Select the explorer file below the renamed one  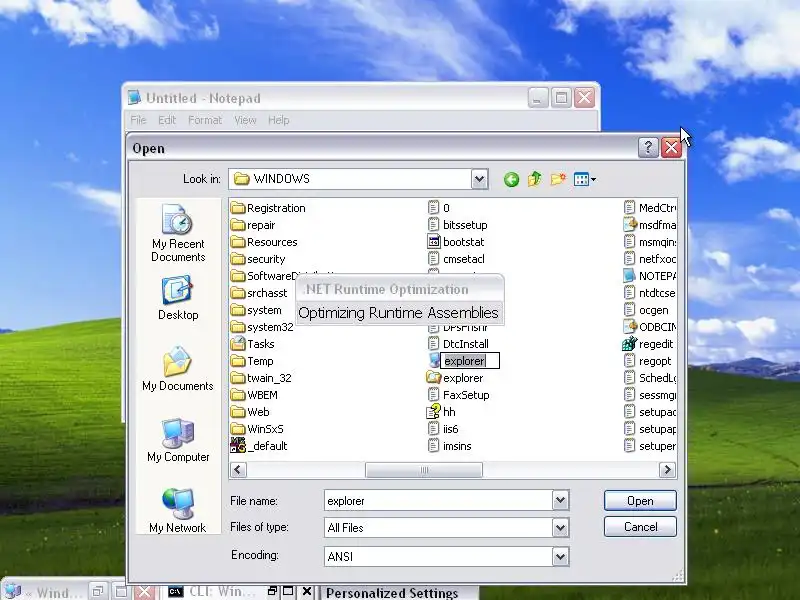(x=455, y=378)
